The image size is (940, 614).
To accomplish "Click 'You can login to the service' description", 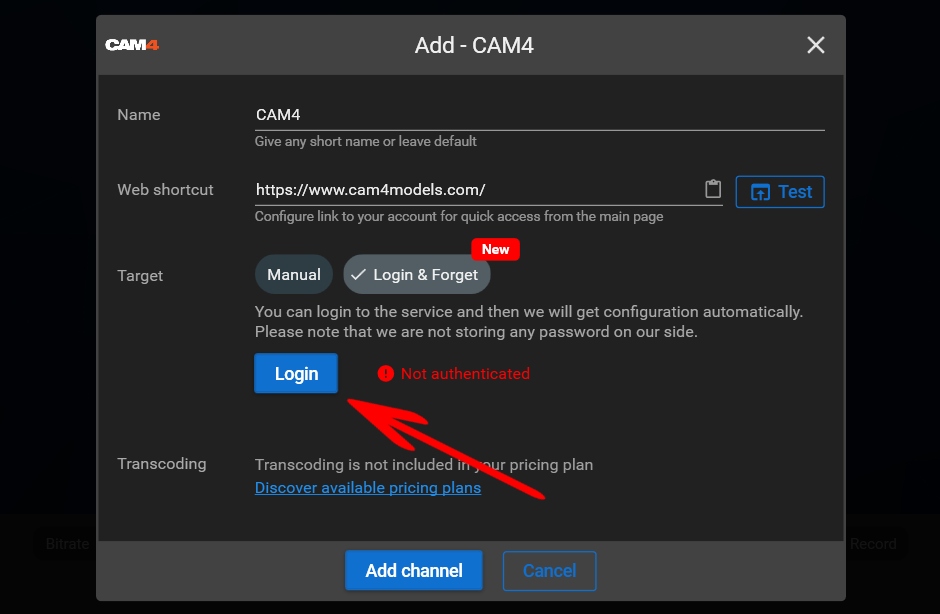I will (x=529, y=322).
